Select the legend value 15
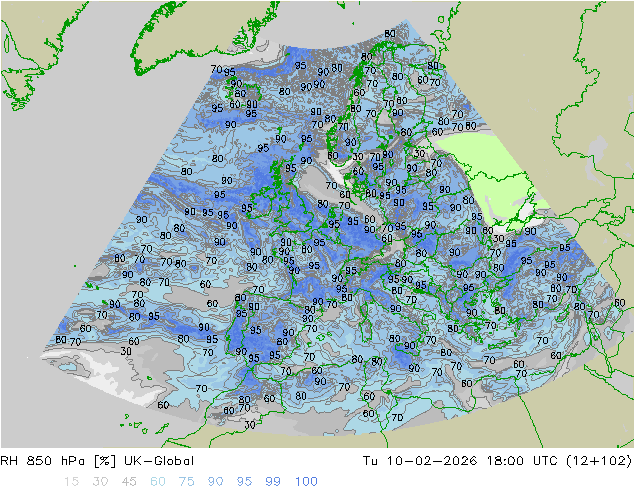Image resolution: width=634 pixels, height=490 pixels. tap(71, 482)
